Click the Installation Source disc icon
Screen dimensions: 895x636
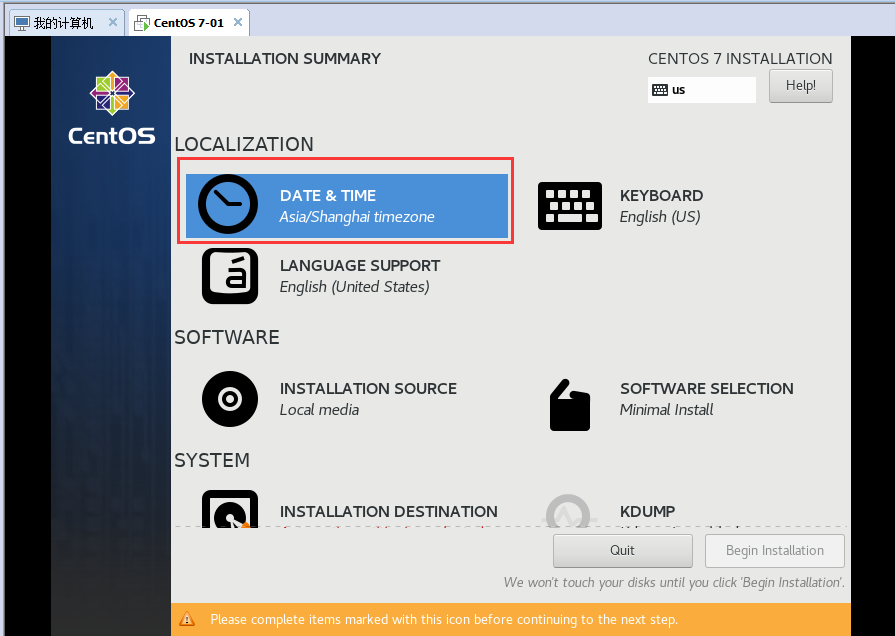tap(230, 399)
